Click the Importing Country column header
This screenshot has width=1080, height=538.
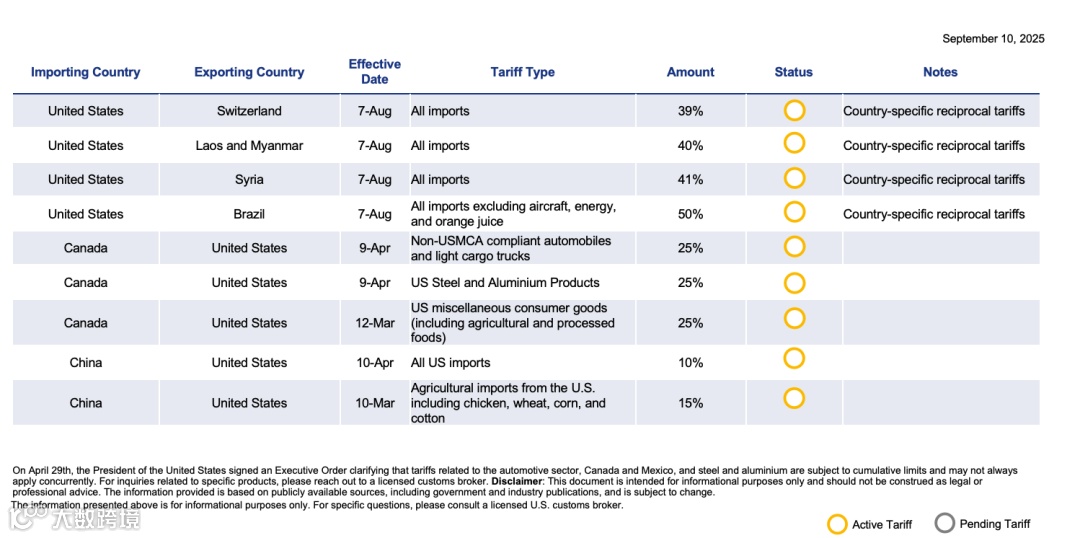(86, 72)
